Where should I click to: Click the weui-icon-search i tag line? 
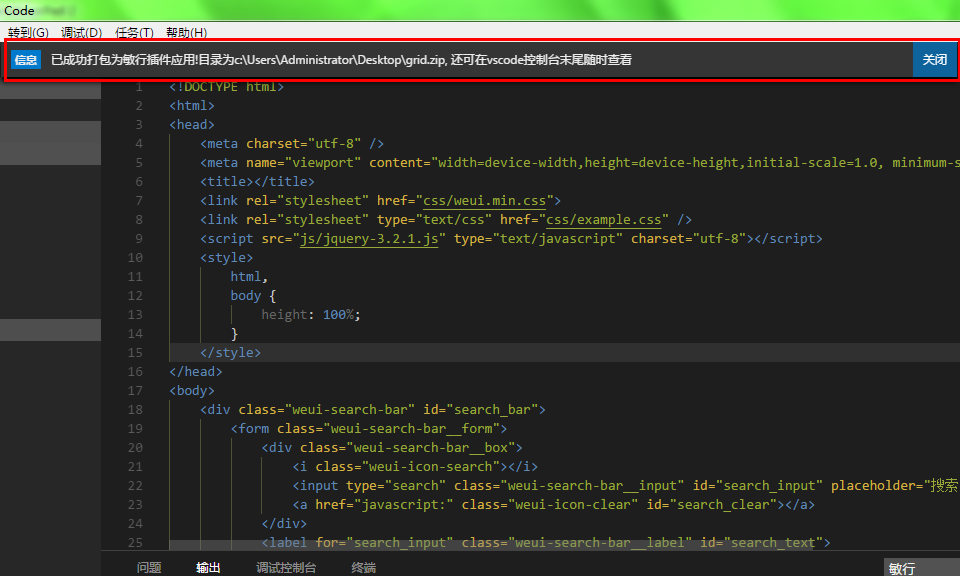[x=415, y=466]
